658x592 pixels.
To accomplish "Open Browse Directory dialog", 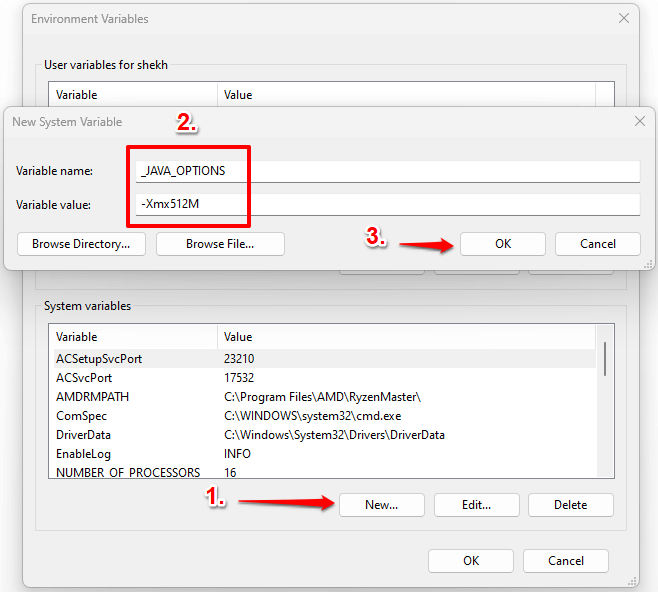I will pyautogui.click(x=81, y=244).
